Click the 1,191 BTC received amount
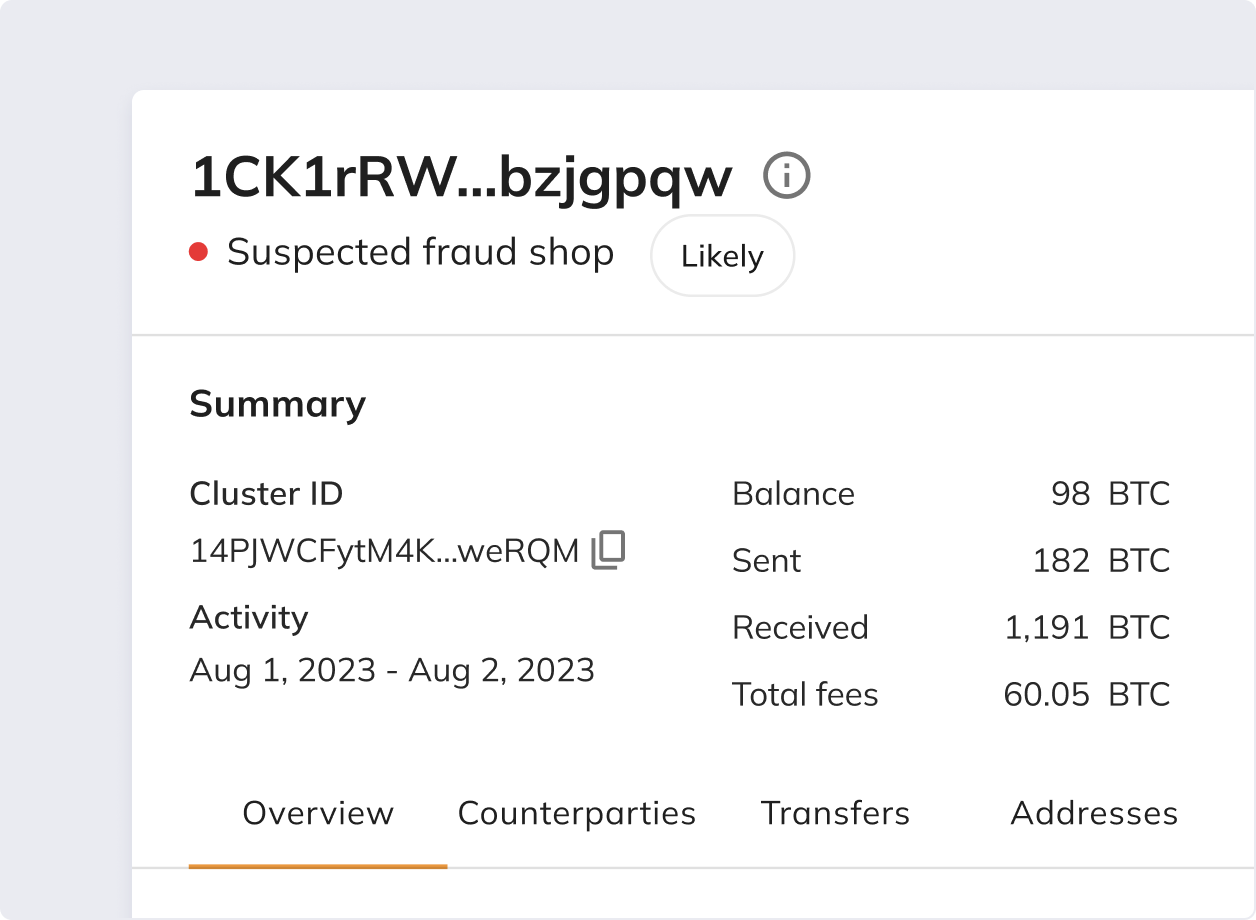The image size is (1256, 920). [1086, 628]
